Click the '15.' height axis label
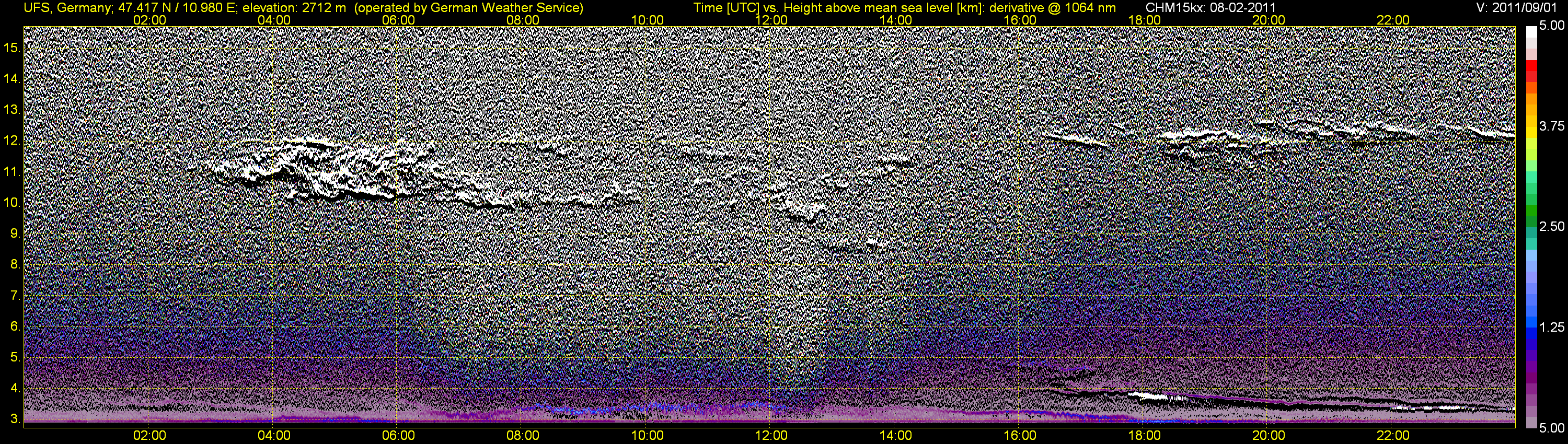The width and height of the screenshot is (1568, 444). click(12, 48)
